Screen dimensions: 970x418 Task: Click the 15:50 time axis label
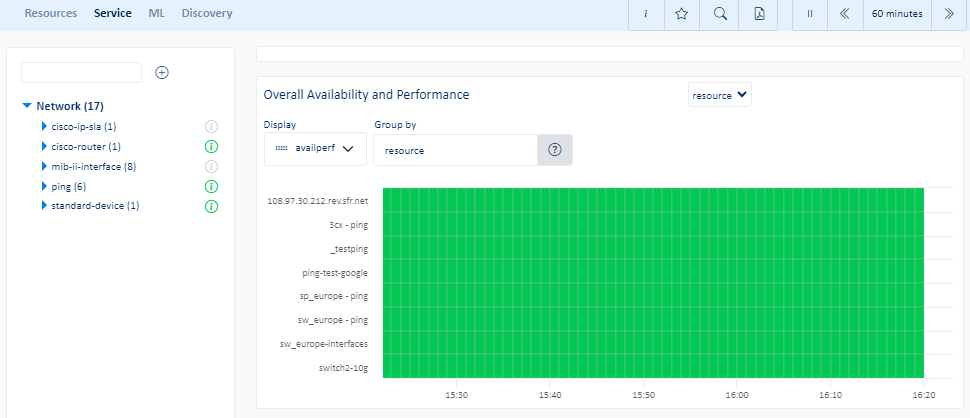pyautogui.click(x=643, y=394)
